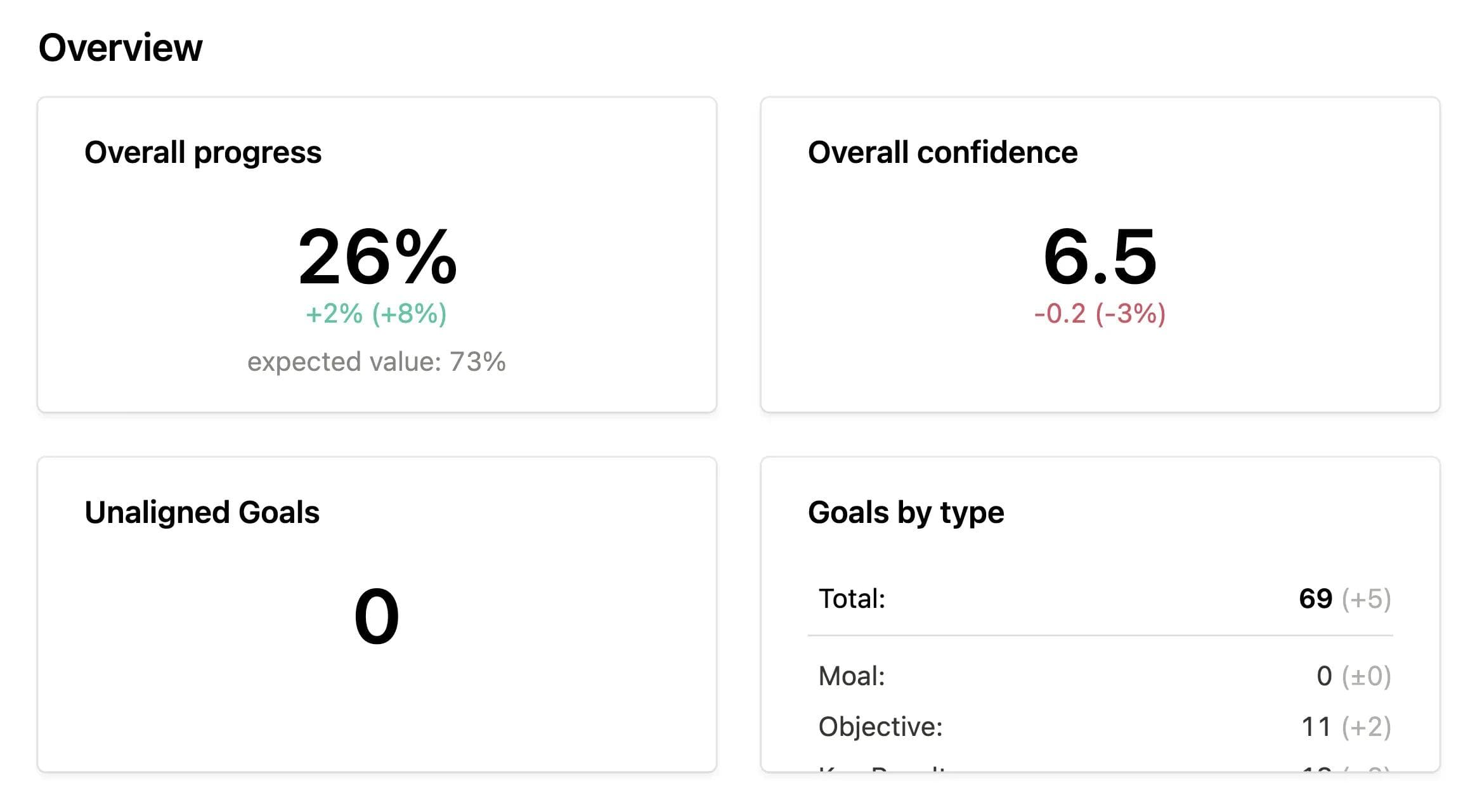
Task: Click the Overall progress card title
Action: [x=203, y=151]
